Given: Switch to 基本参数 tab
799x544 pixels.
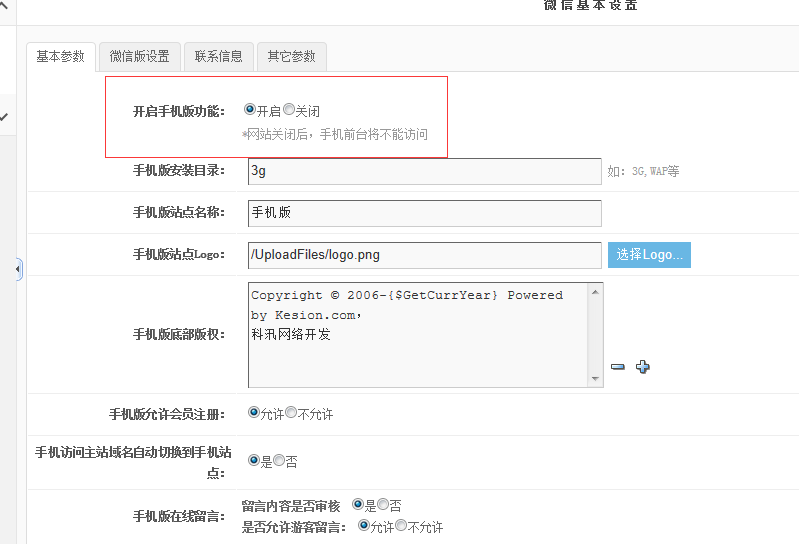Looking at the screenshot, I should coord(61,57).
